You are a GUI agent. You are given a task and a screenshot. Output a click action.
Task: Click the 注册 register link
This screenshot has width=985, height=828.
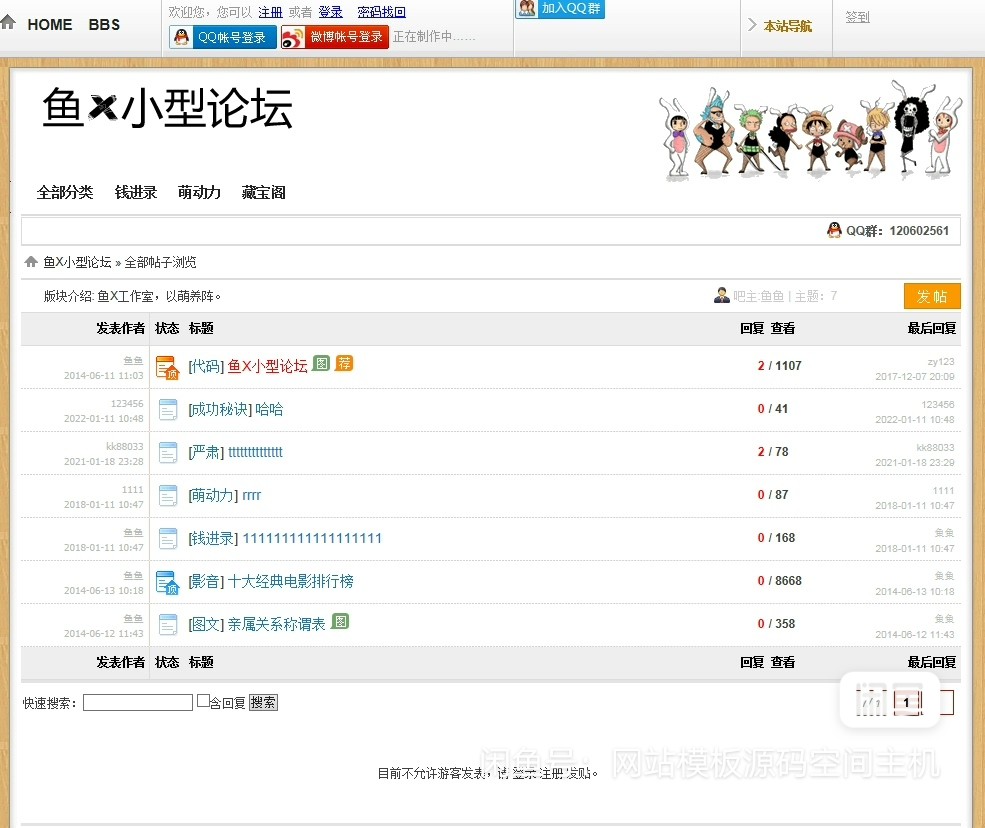[x=270, y=12]
